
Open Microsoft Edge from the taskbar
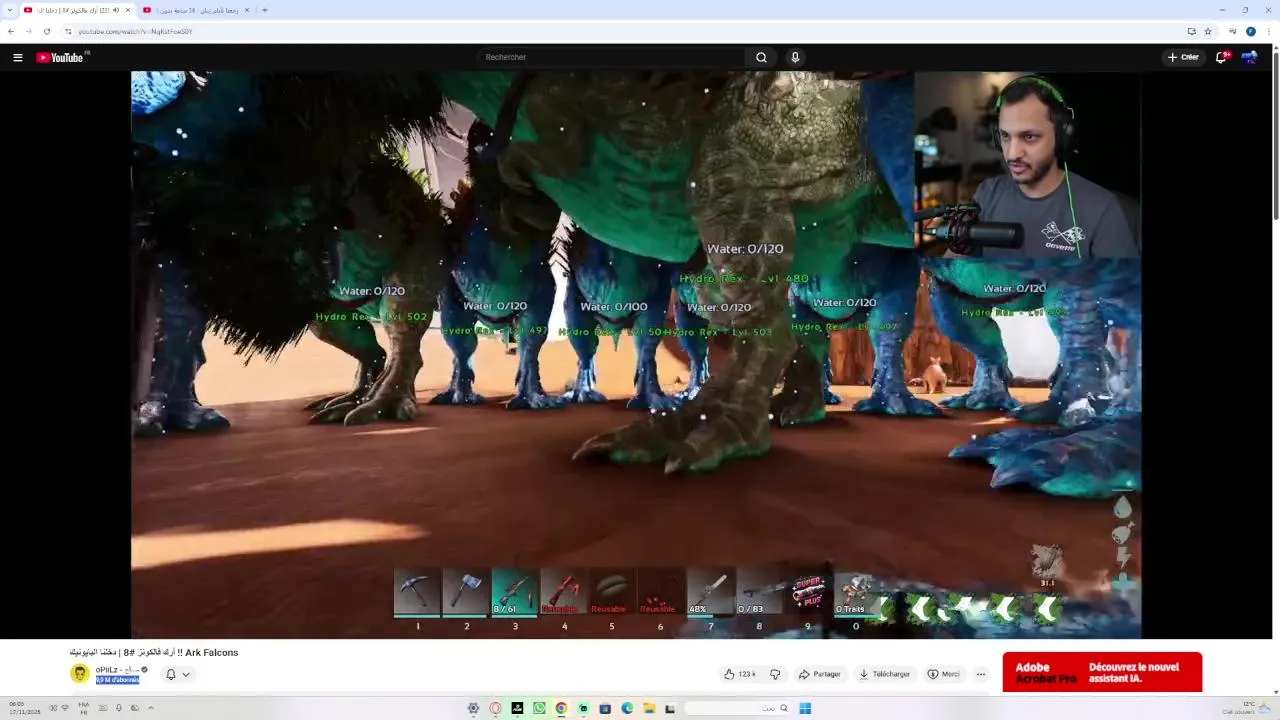pyautogui.click(x=627, y=708)
